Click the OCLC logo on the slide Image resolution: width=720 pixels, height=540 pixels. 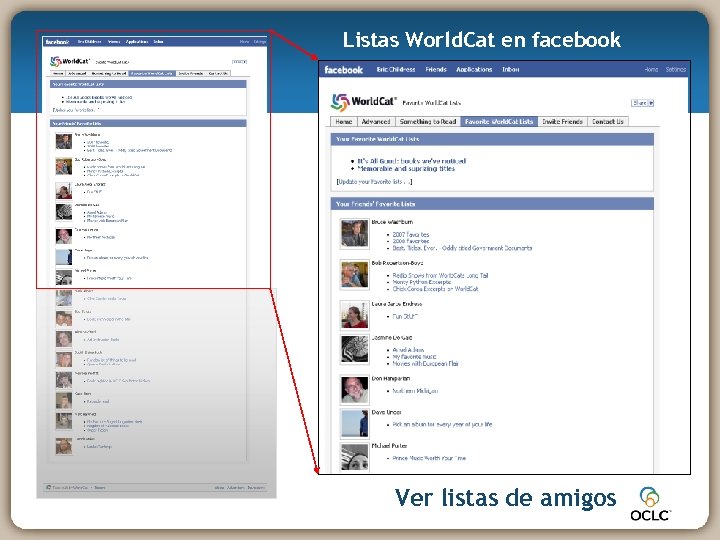(x=650, y=504)
